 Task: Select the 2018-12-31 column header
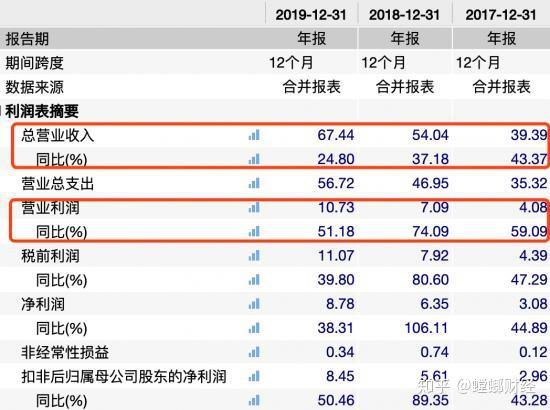click(x=404, y=15)
